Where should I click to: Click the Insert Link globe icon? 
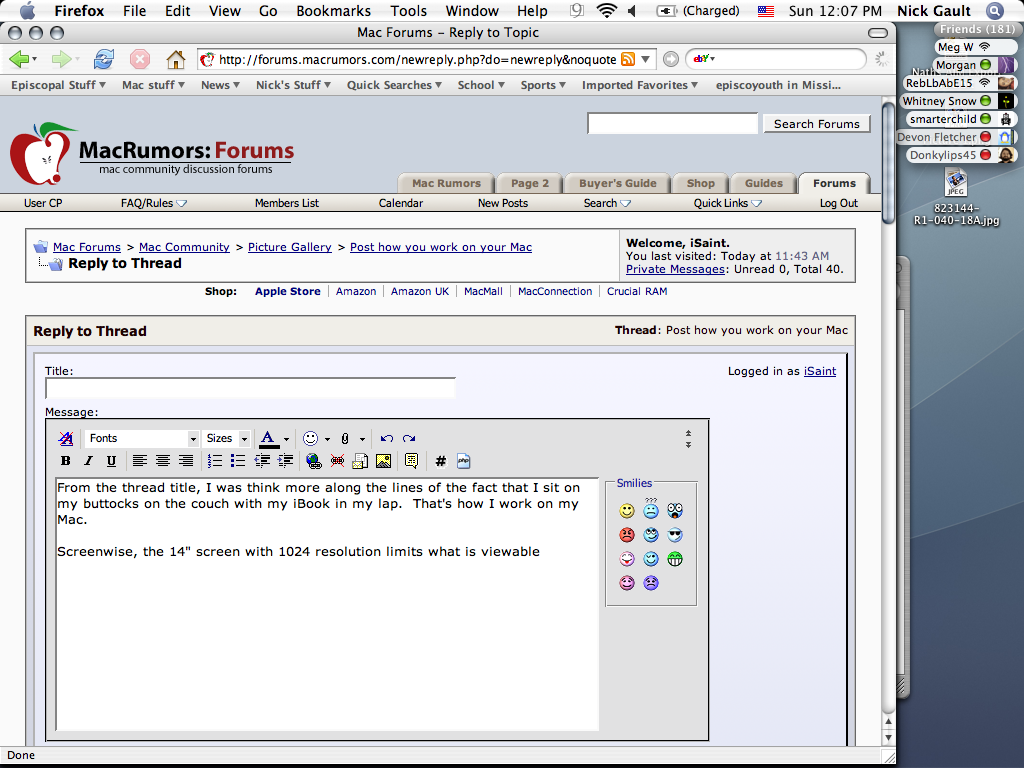[x=313, y=461]
